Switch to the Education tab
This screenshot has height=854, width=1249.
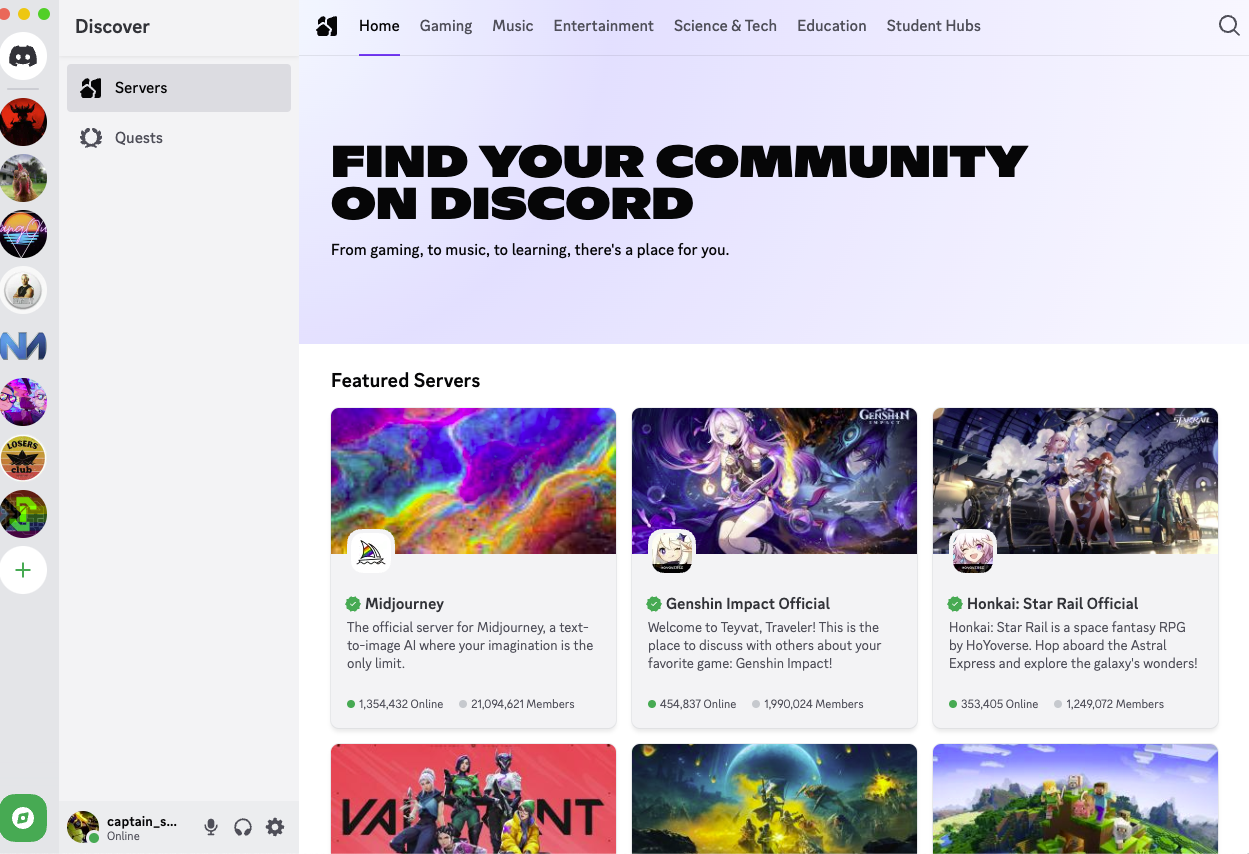832,26
